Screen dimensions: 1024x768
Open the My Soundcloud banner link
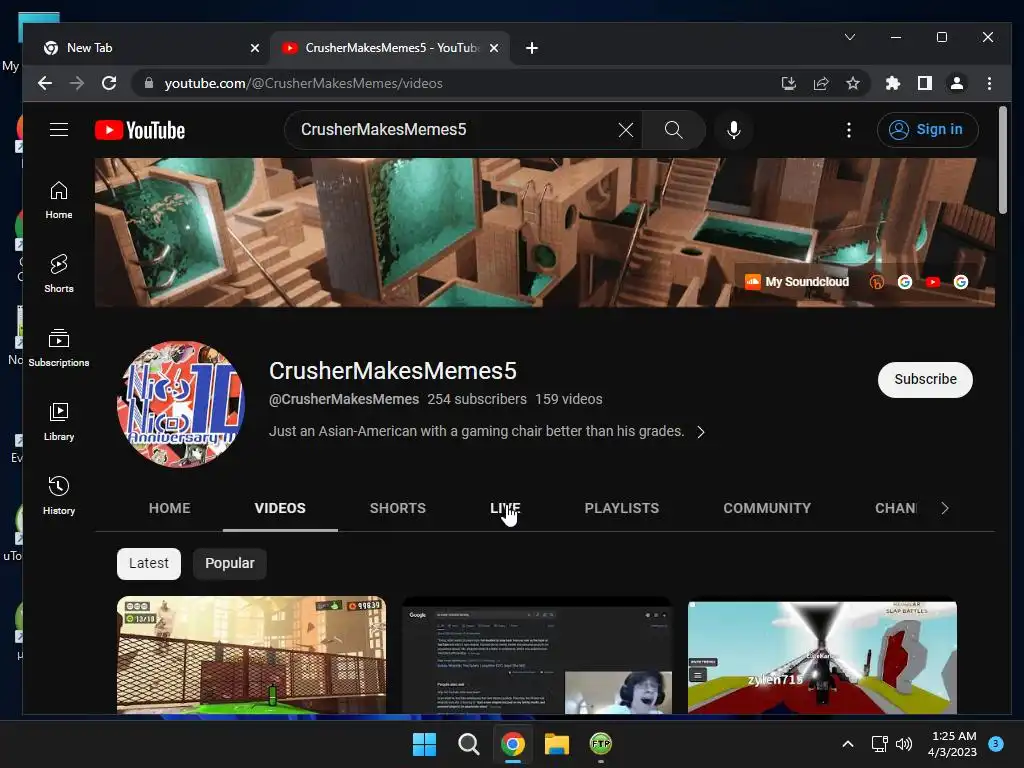pos(797,281)
